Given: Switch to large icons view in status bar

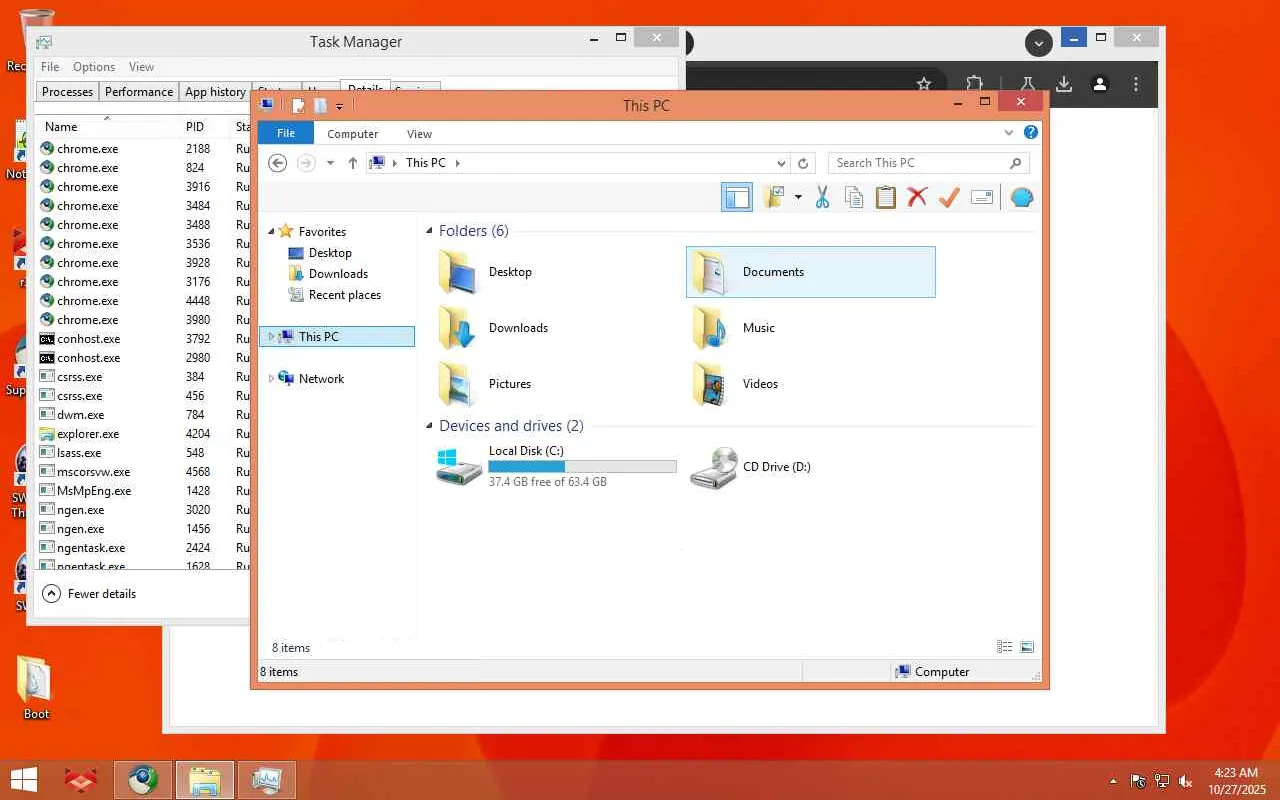Looking at the screenshot, I should 1027,647.
